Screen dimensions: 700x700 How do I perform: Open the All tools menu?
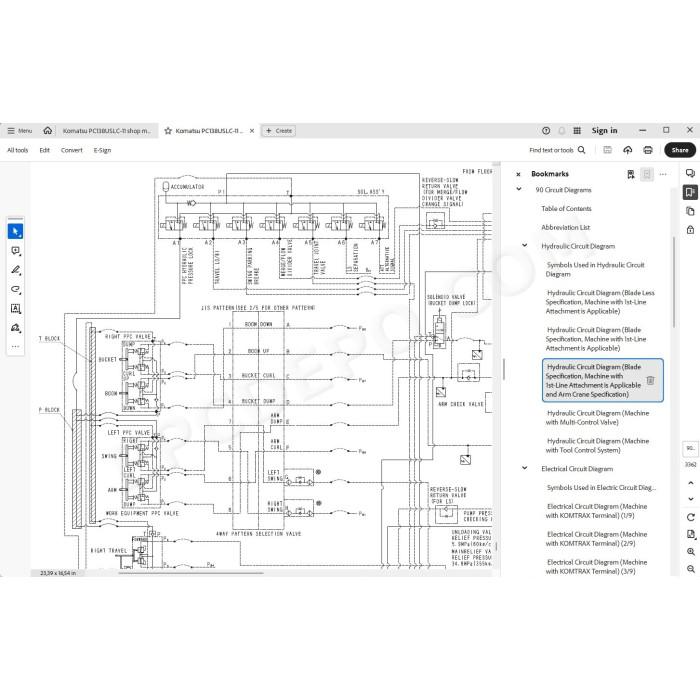click(17, 150)
